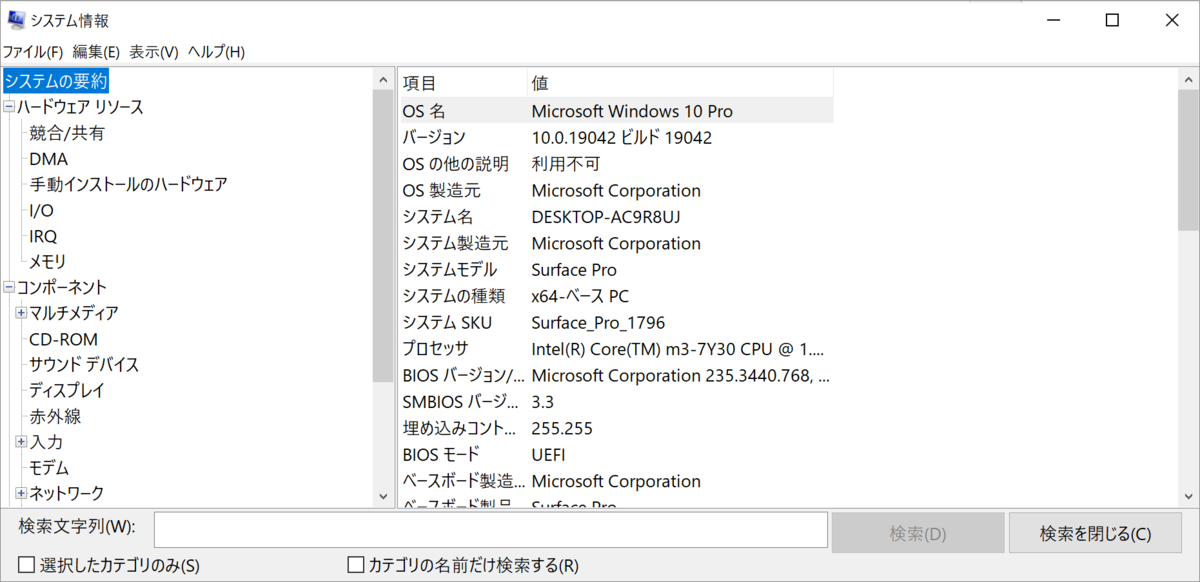1200x582 pixels.
Task: Click the x64-ベース PC value
Action: (580, 296)
